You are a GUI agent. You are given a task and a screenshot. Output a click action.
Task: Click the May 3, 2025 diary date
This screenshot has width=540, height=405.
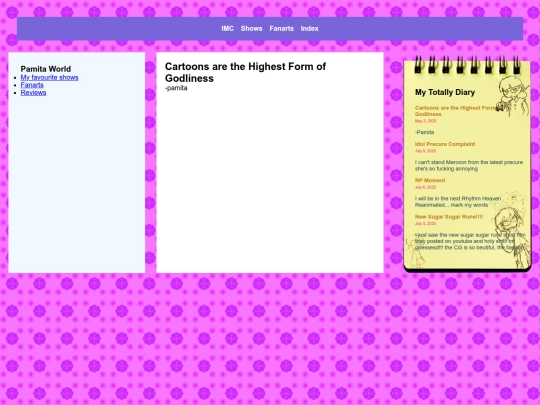[425, 121]
